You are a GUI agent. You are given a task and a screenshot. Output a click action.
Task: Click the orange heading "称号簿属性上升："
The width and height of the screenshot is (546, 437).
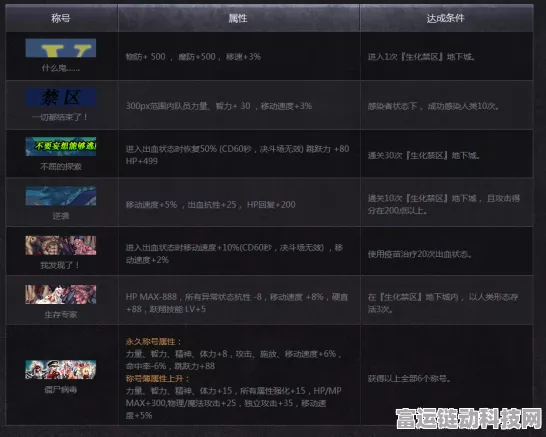pos(158,379)
